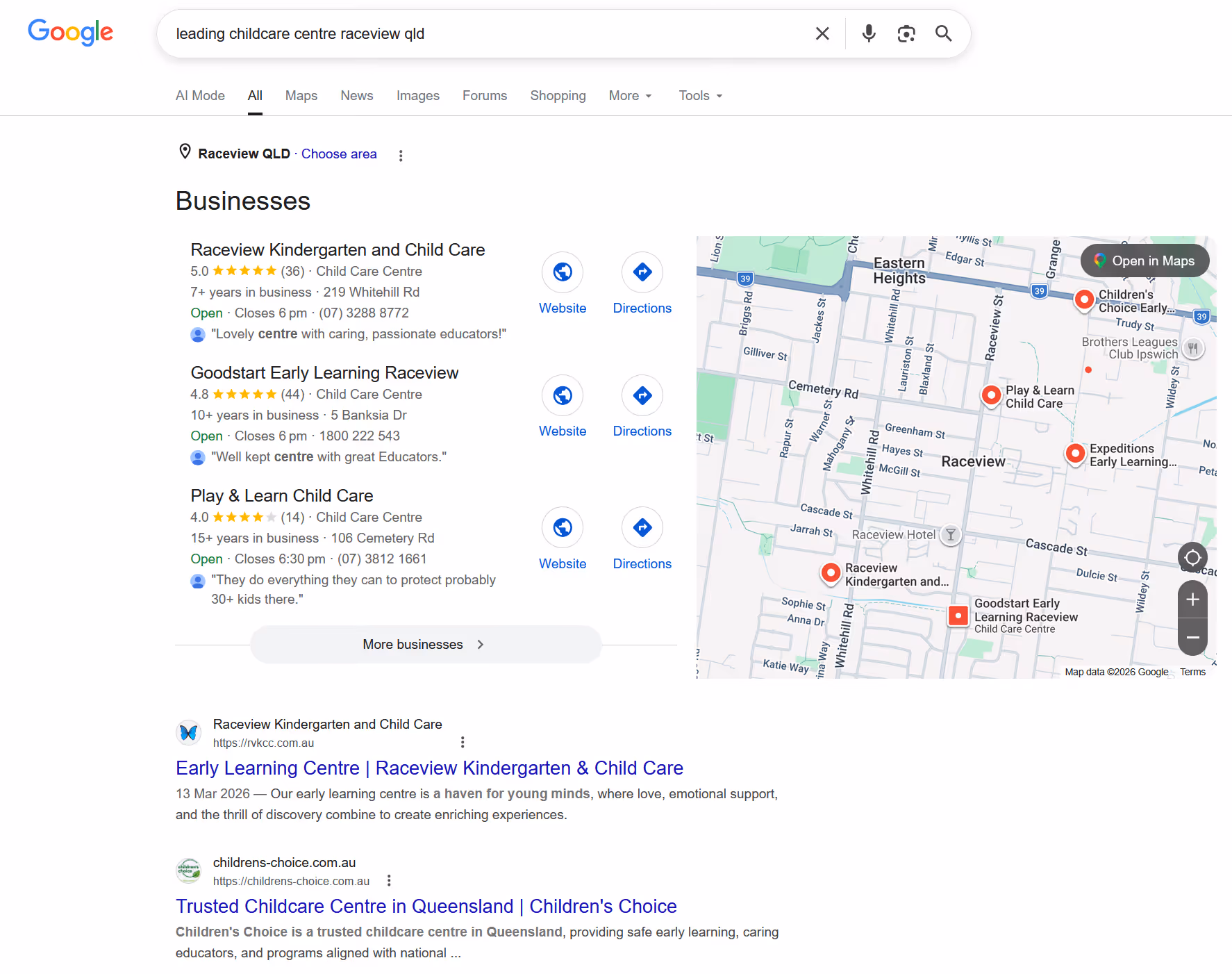Switch to News tab
Viewport: 1232px width, 974px height.
point(357,96)
